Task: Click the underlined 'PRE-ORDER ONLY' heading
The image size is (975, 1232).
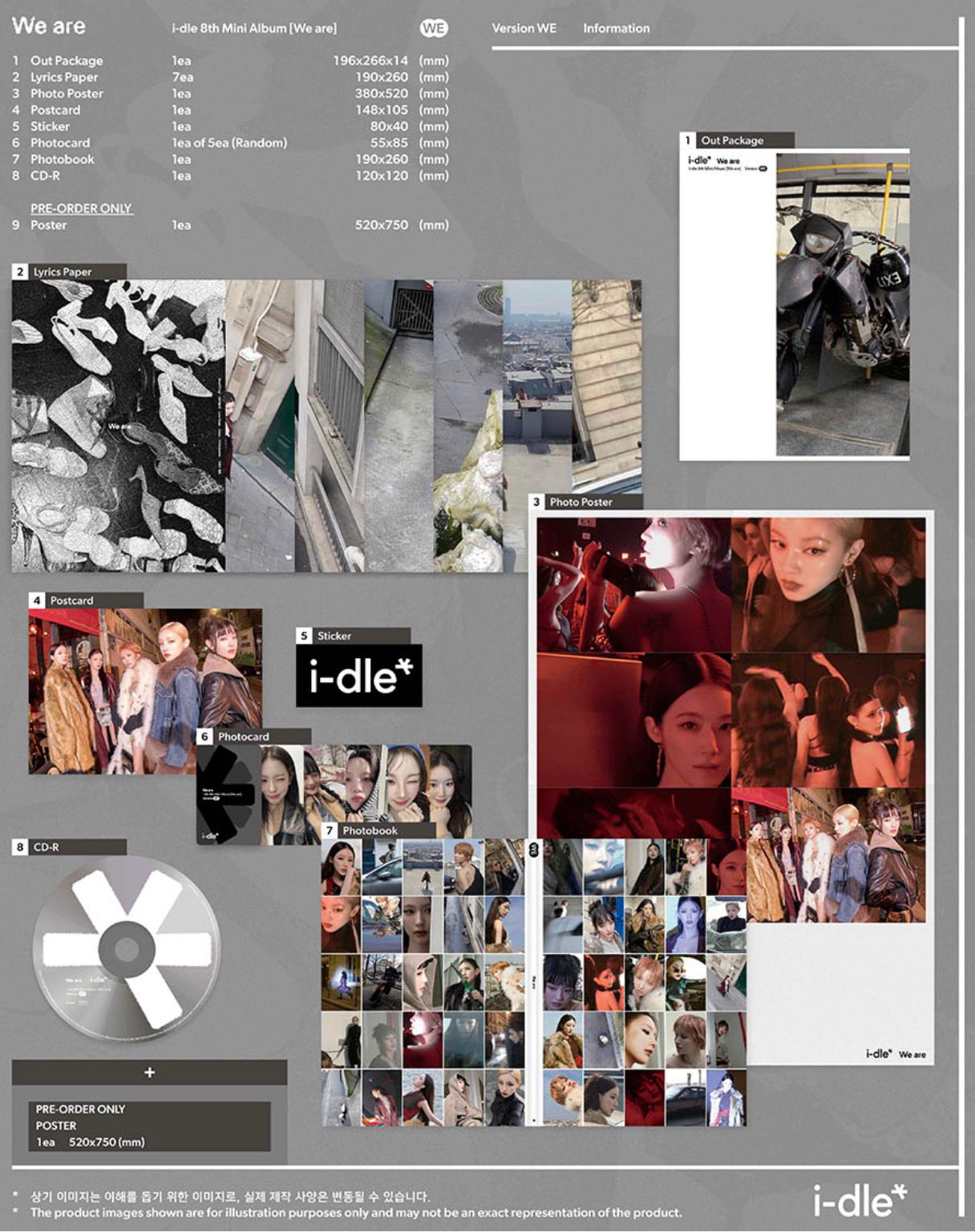Action: click(x=81, y=208)
